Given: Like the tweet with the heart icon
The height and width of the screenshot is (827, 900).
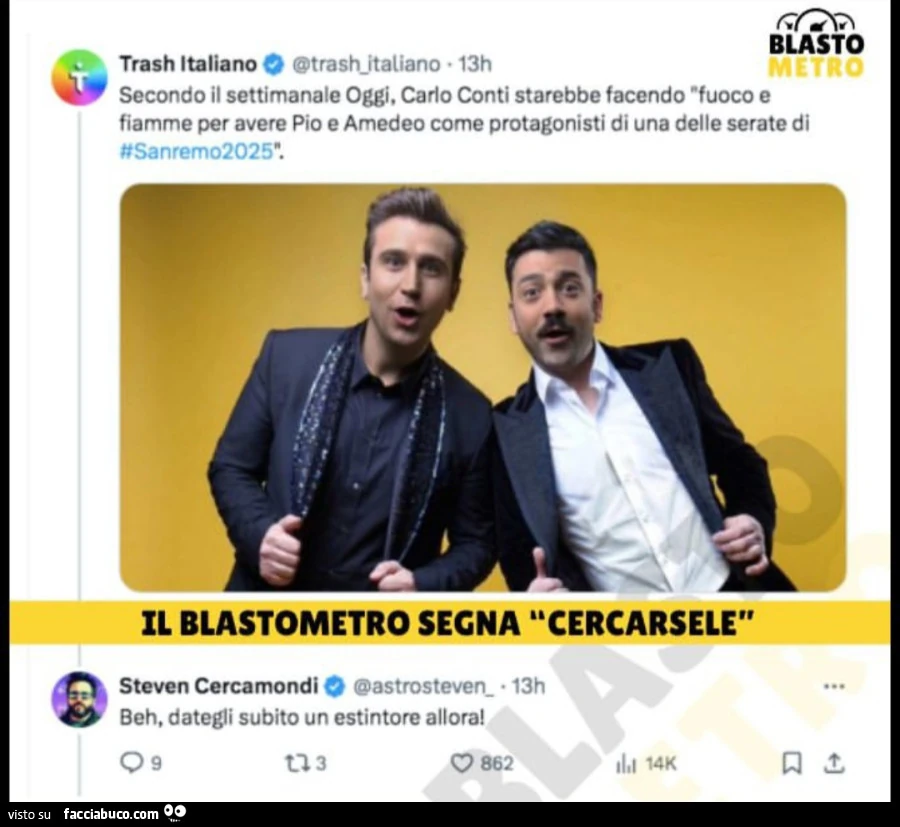Looking at the screenshot, I should [461, 763].
